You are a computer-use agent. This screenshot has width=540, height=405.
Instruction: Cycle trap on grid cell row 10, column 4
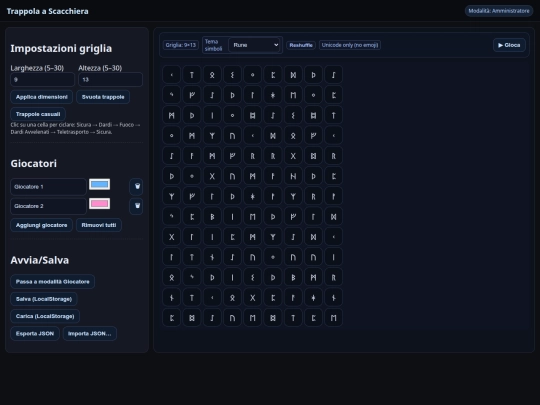[x=232, y=257]
